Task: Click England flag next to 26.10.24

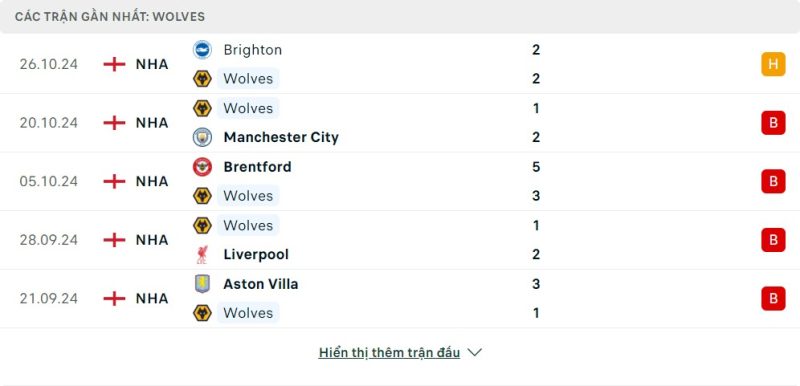Action: tap(114, 64)
